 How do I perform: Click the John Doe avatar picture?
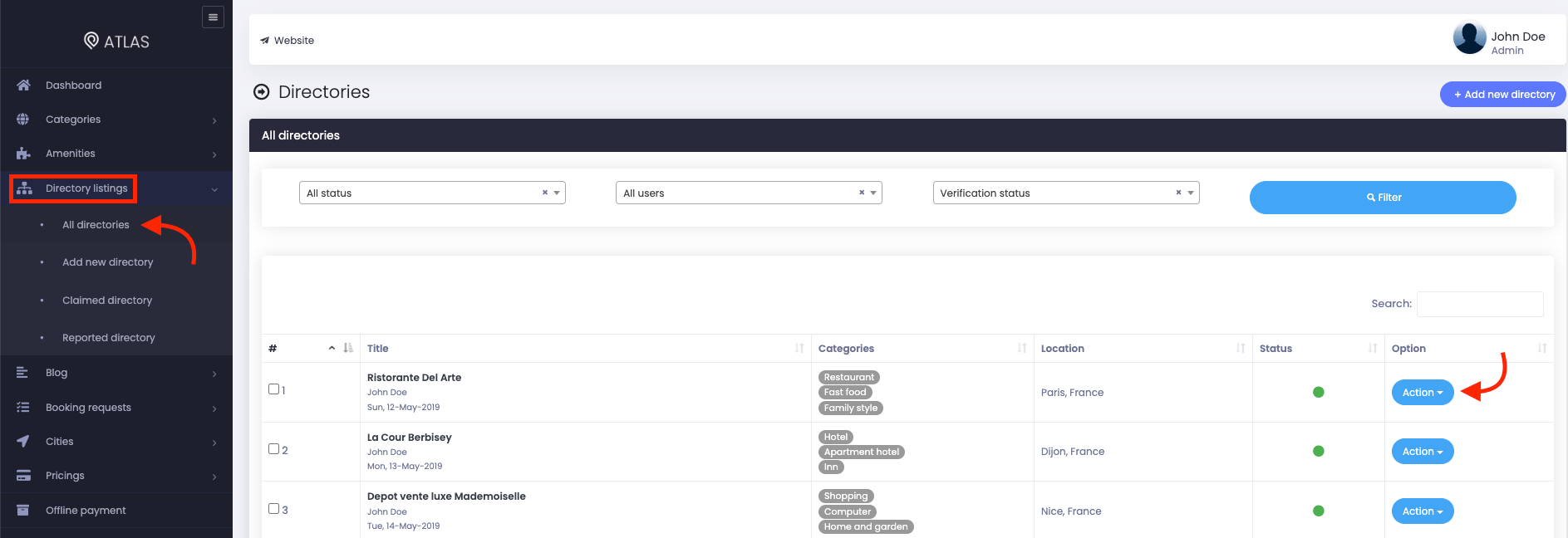click(1469, 38)
